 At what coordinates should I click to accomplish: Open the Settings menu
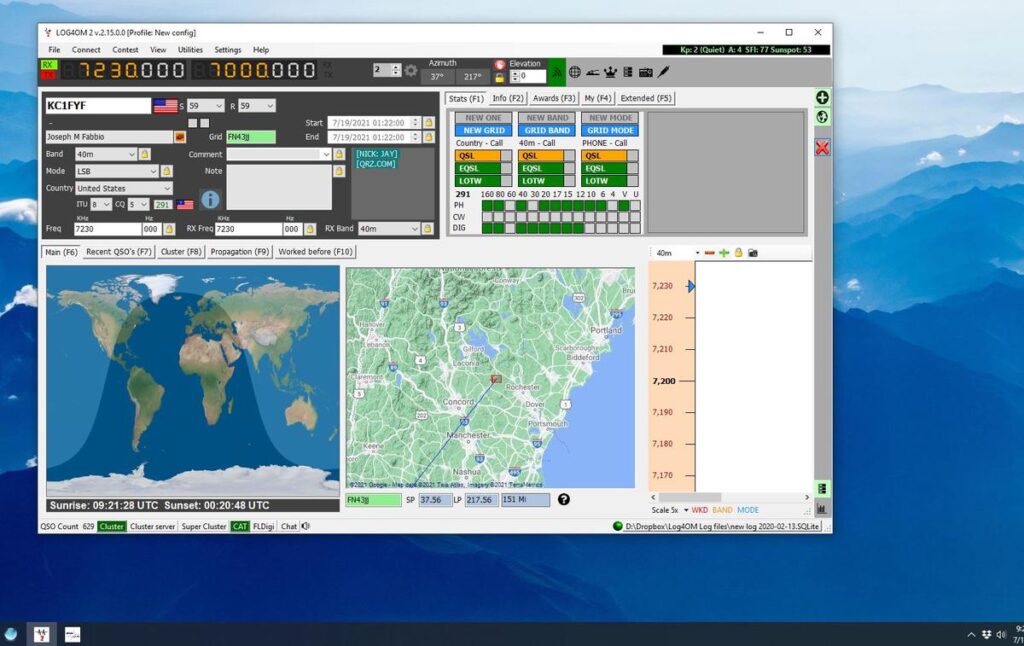tap(227, 50)
